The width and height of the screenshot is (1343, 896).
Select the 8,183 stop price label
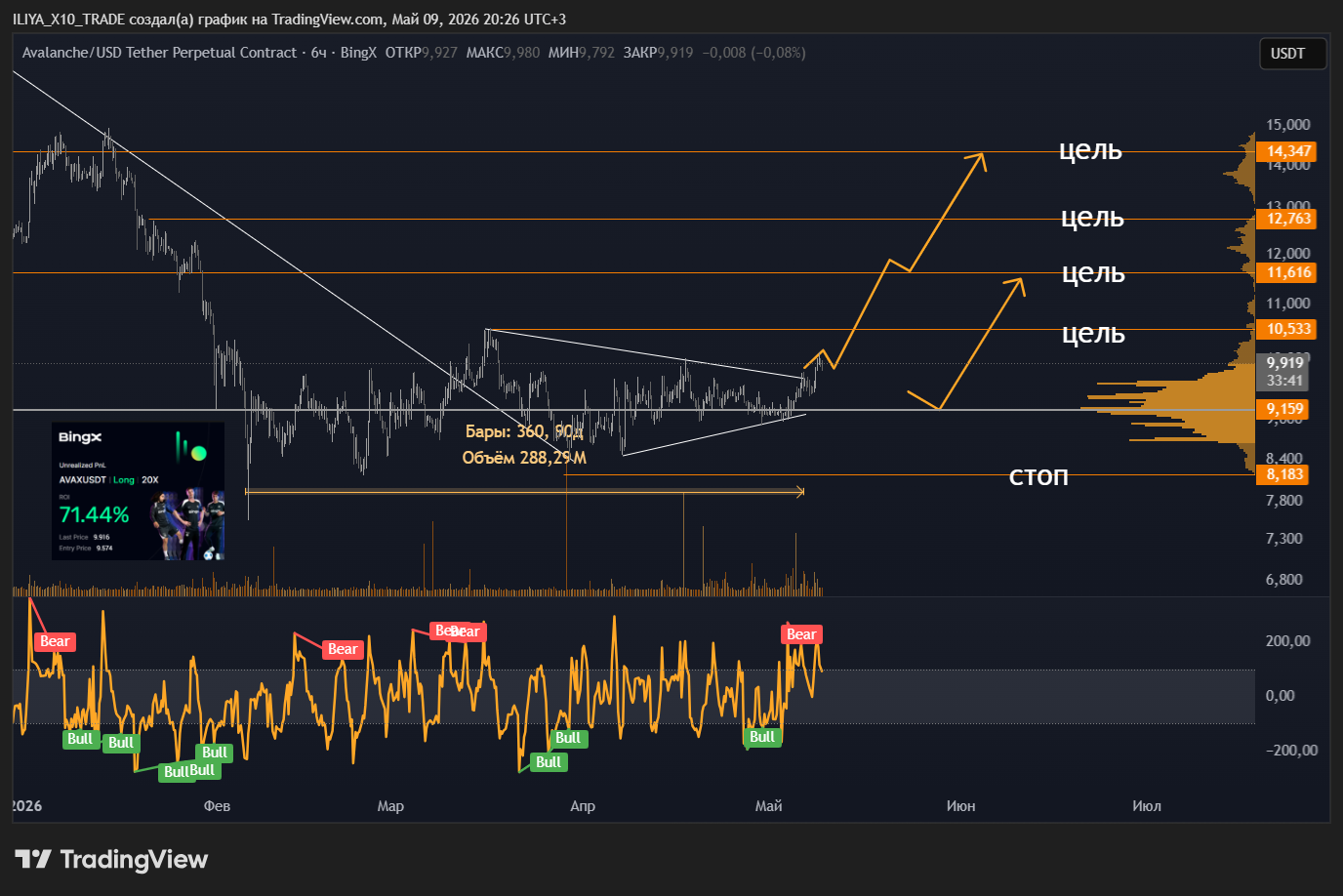coord(1284,474)
